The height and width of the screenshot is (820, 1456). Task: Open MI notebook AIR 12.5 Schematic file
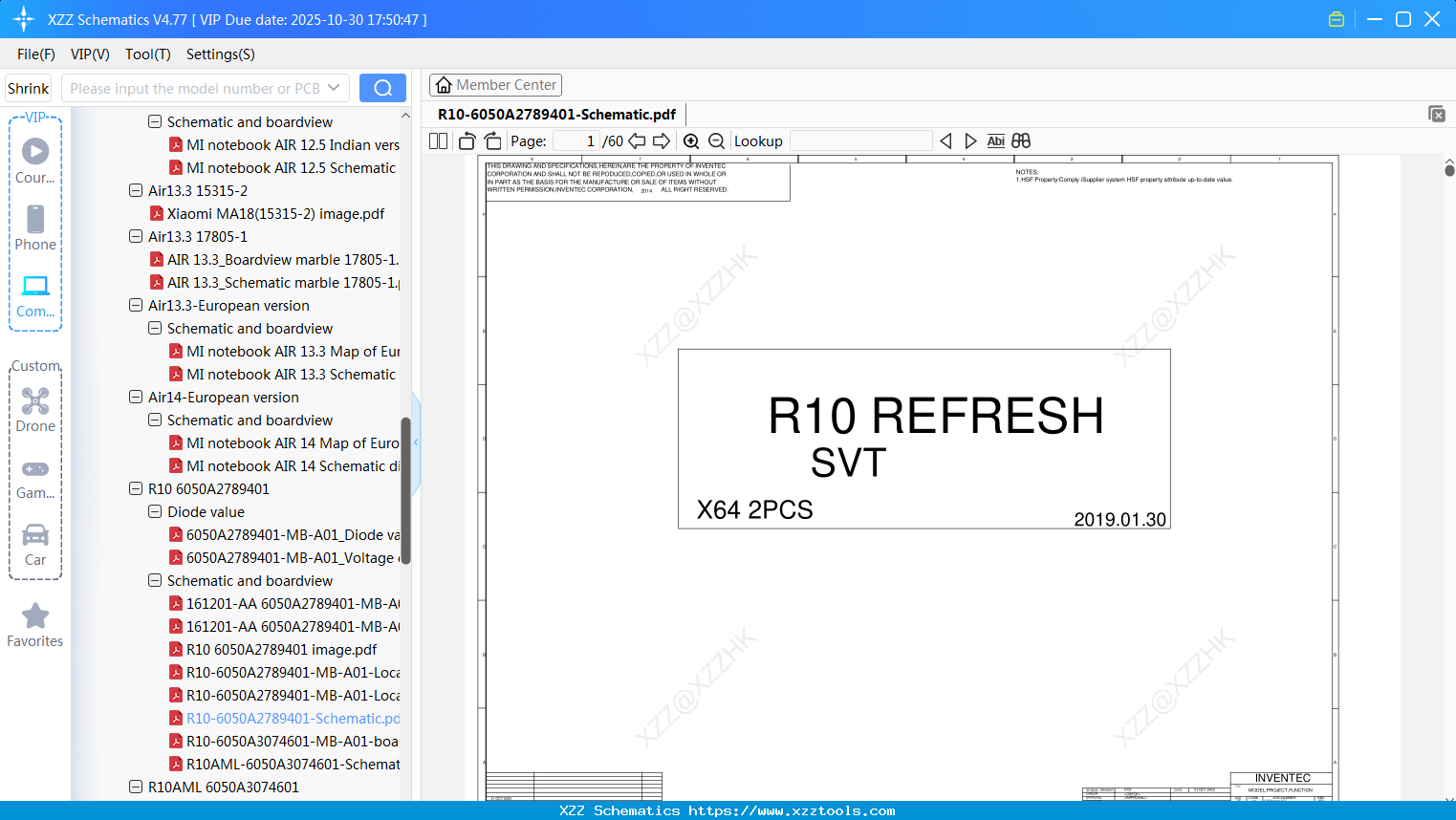tap(291, 167)
